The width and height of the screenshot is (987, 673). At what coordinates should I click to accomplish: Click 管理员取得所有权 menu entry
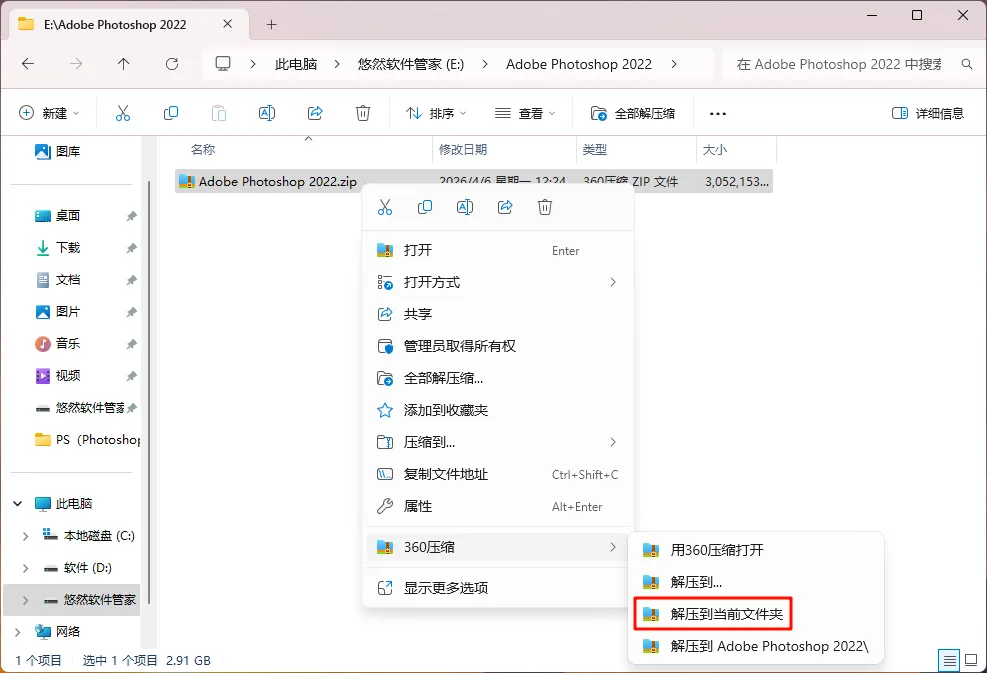(x=498, y=346)
